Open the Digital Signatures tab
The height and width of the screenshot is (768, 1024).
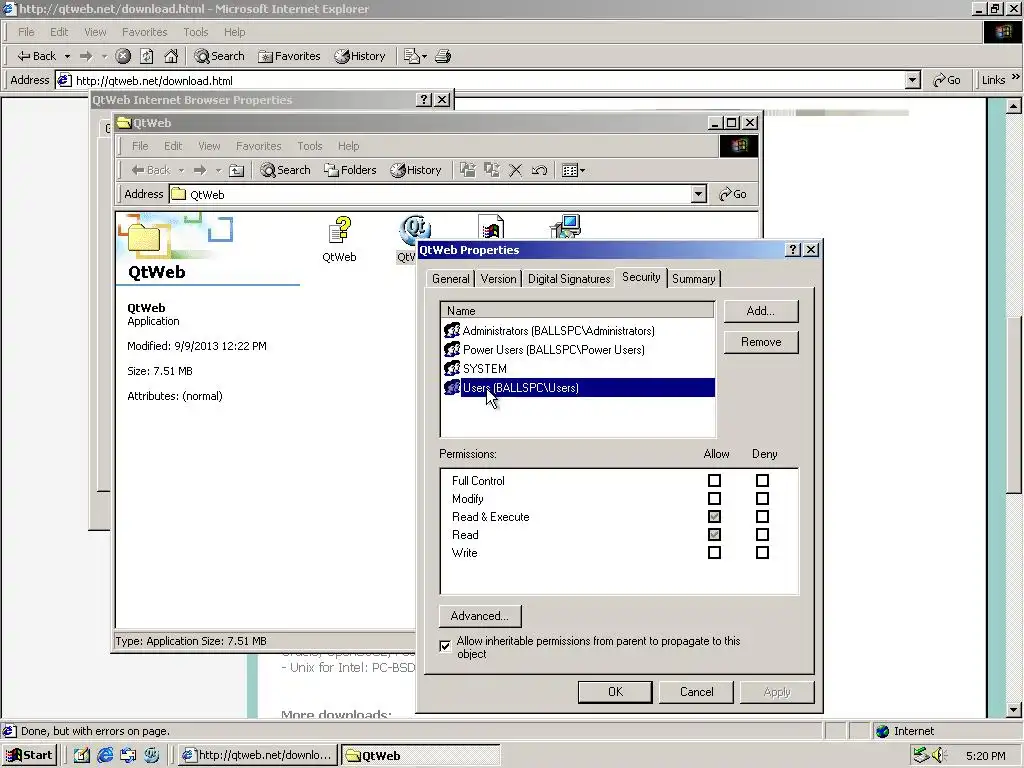pos(569,279)
